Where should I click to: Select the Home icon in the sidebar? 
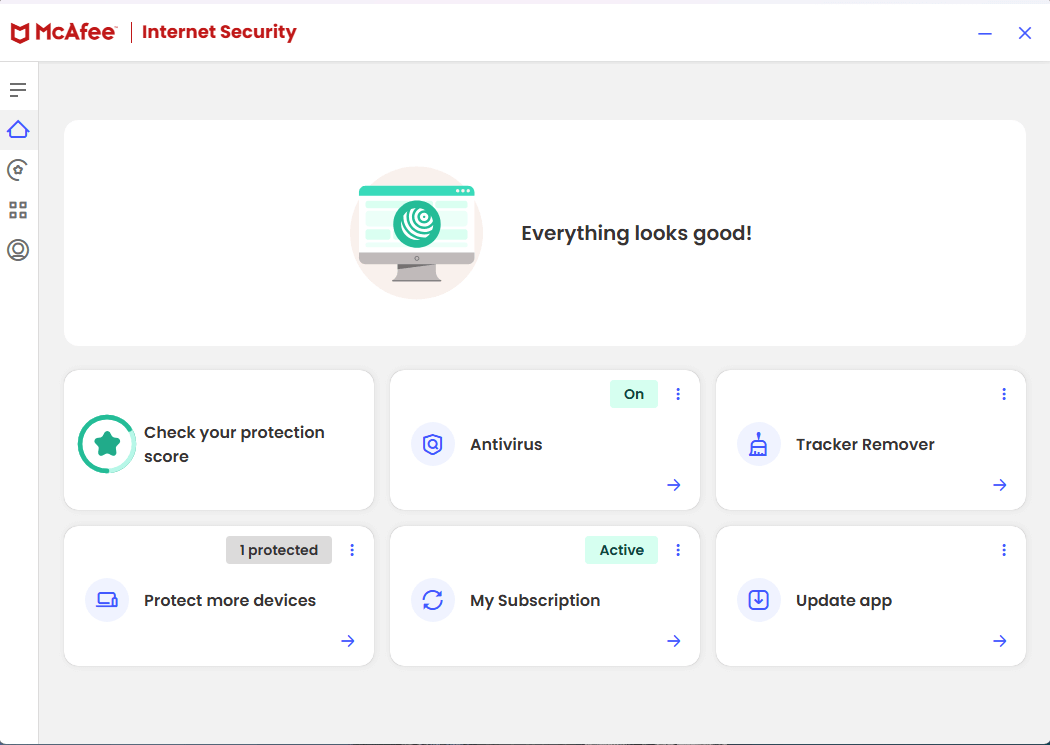pos(18,129)
